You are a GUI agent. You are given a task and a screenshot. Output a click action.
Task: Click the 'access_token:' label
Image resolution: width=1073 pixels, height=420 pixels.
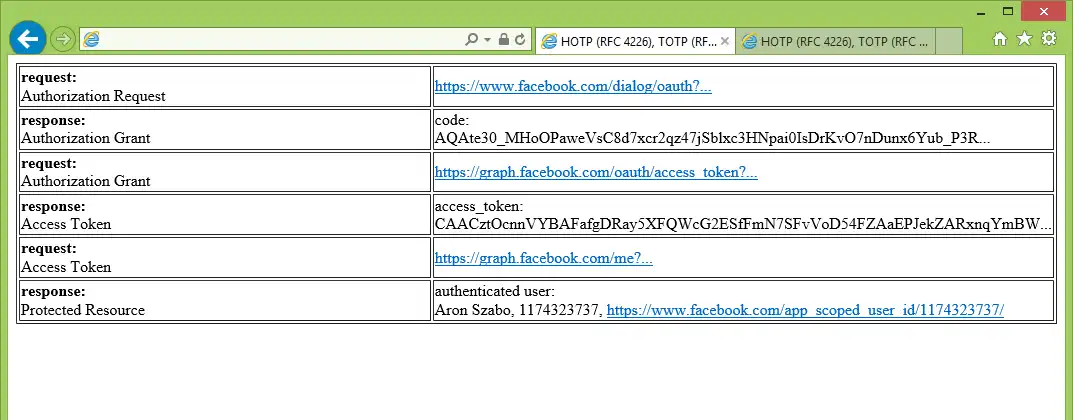478,206
